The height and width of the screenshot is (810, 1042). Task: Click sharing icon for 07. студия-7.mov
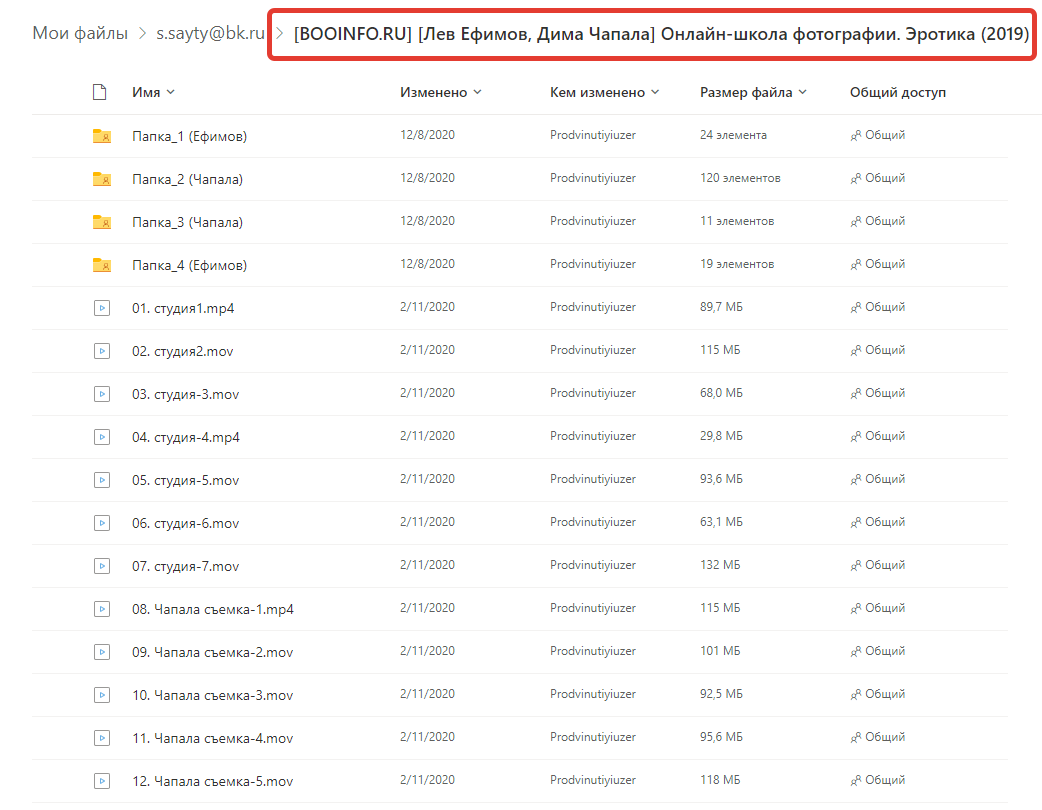point(856,565)
